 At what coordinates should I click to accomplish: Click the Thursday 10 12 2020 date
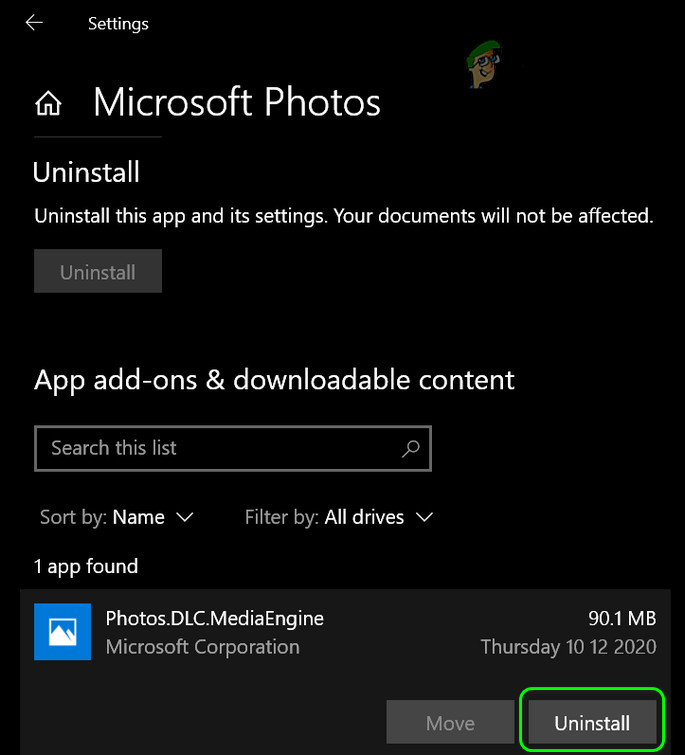click(568, 646)
